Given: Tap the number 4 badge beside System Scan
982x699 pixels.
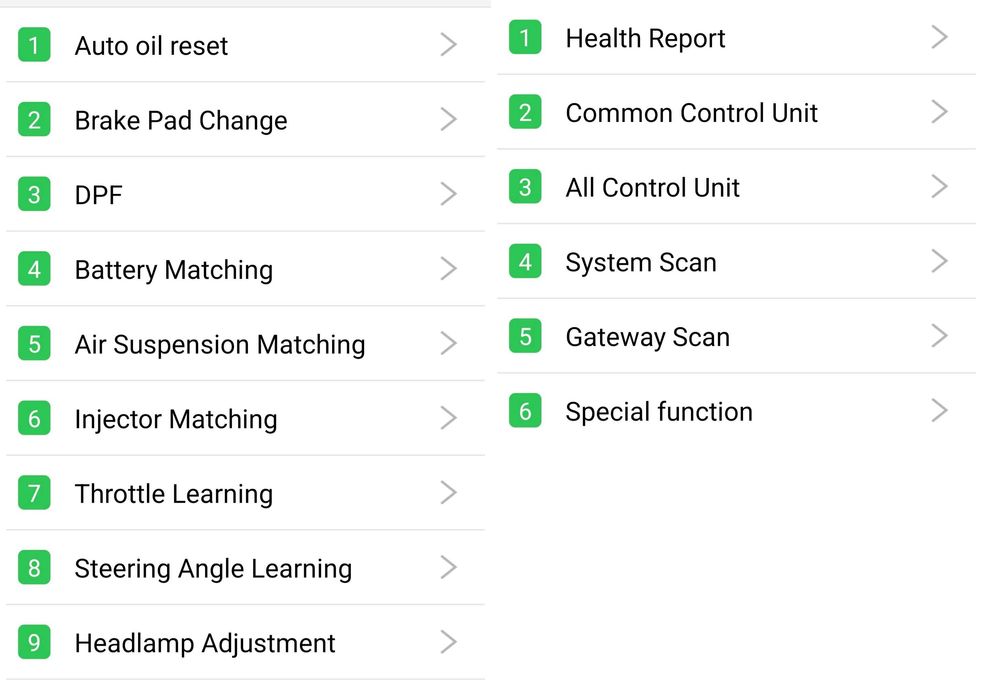Looking at the screenshot, I should (525, 262).
